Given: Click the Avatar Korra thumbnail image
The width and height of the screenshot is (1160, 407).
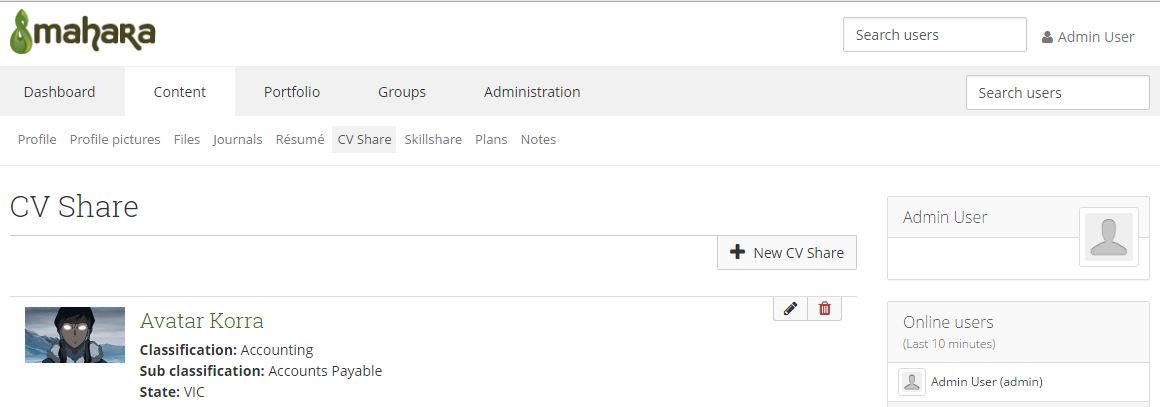Looking at the screenshot, I should coord(75,335).
